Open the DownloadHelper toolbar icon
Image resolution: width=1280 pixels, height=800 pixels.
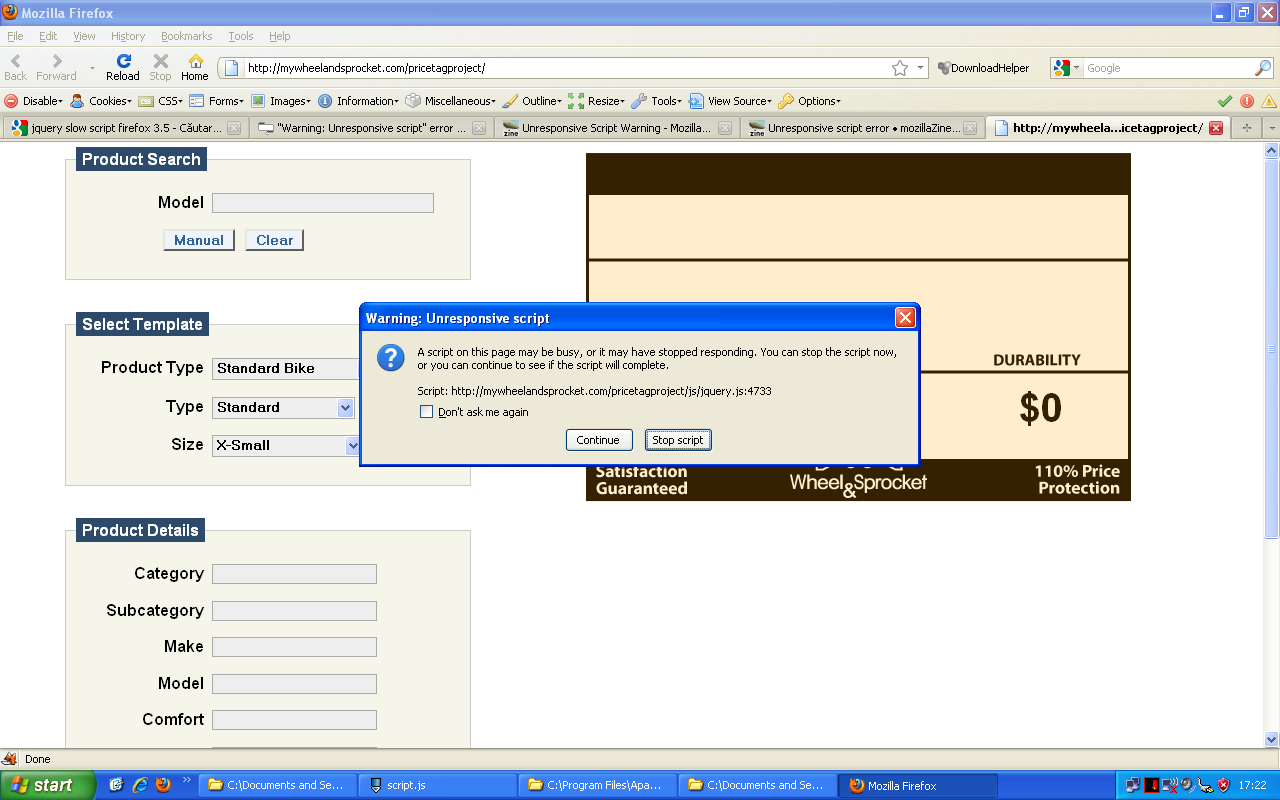click(983, 68)
